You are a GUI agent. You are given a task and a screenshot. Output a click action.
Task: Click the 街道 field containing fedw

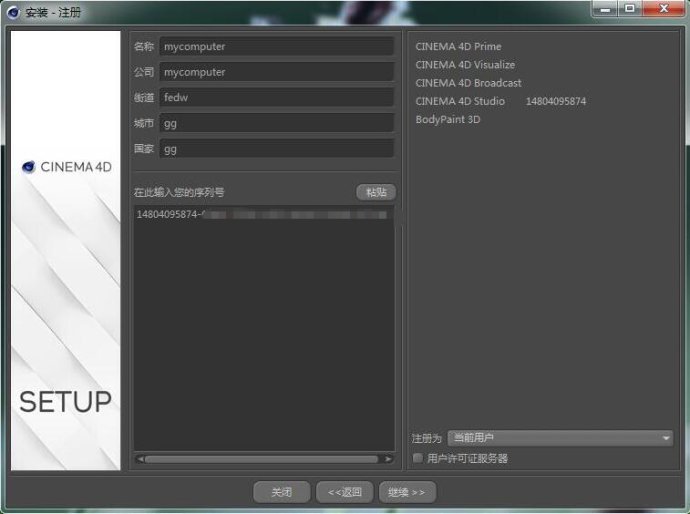(277, 97)
